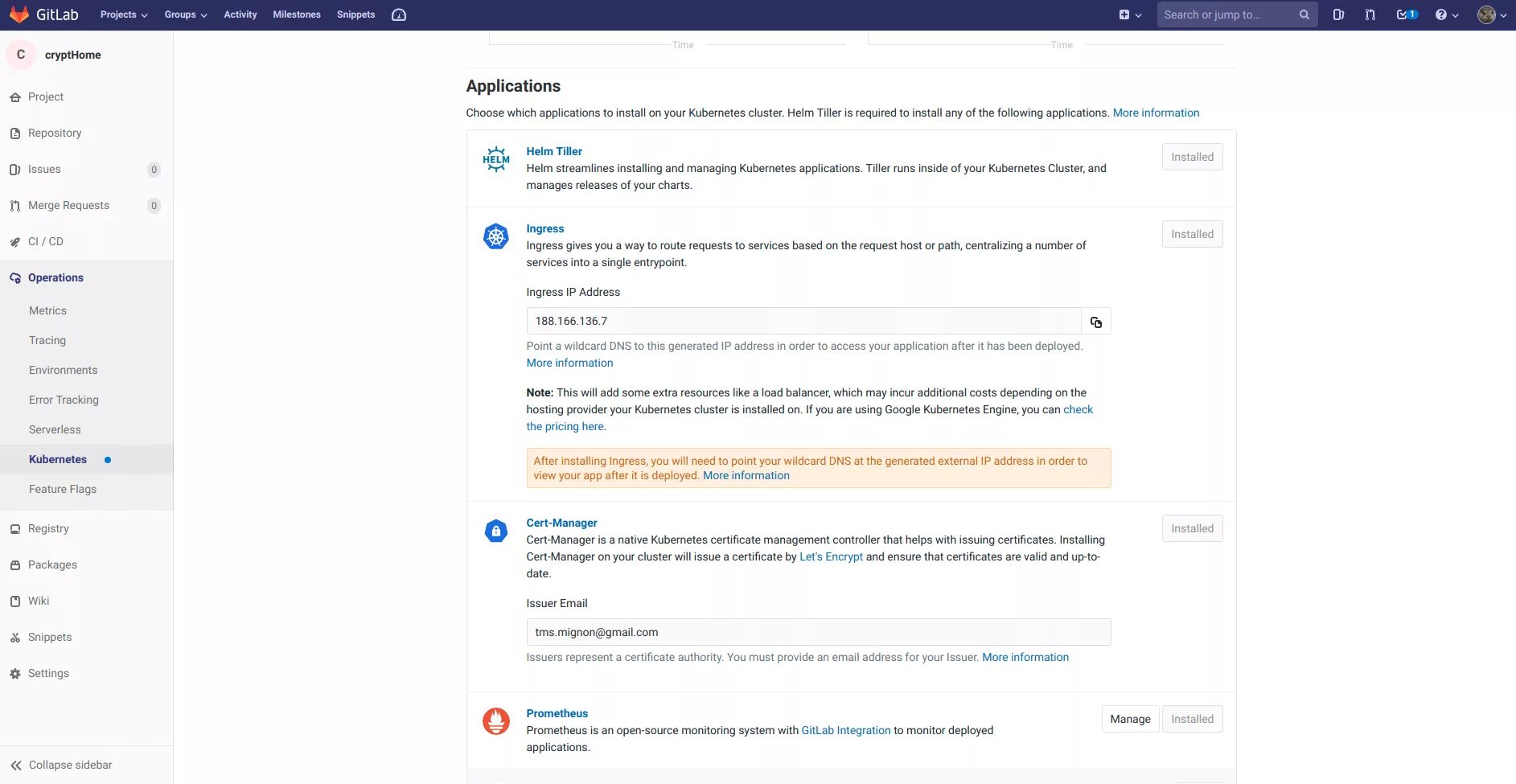
Task: Open Milestones in the top navigation
Action: pos(297,14)
